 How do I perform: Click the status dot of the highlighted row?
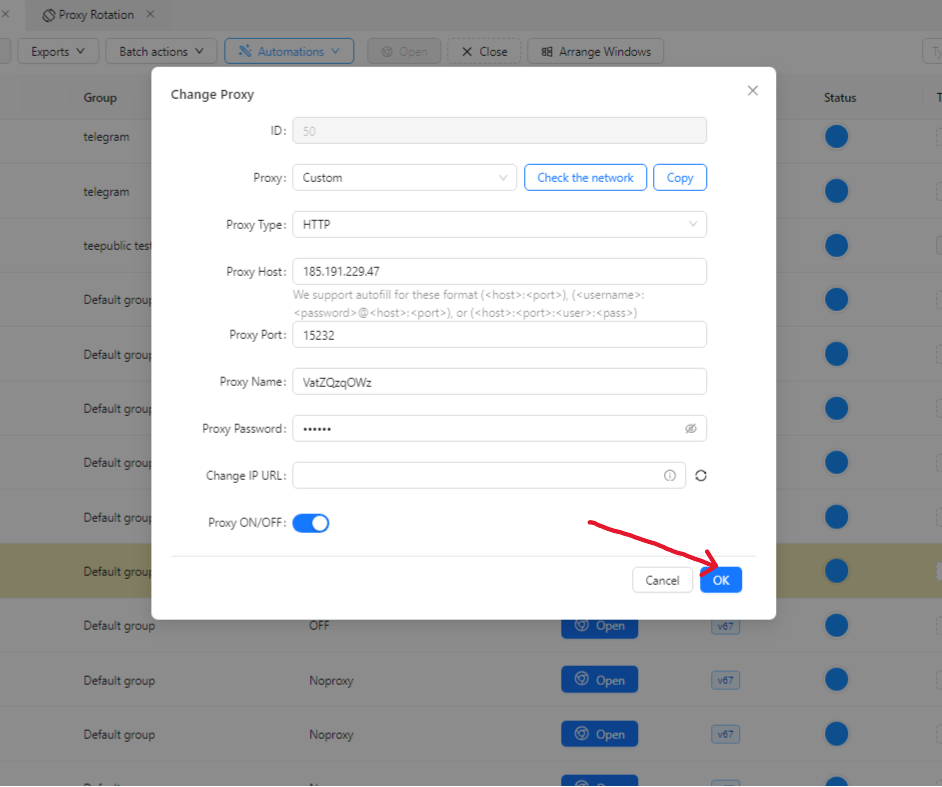[x=836, y=571]
